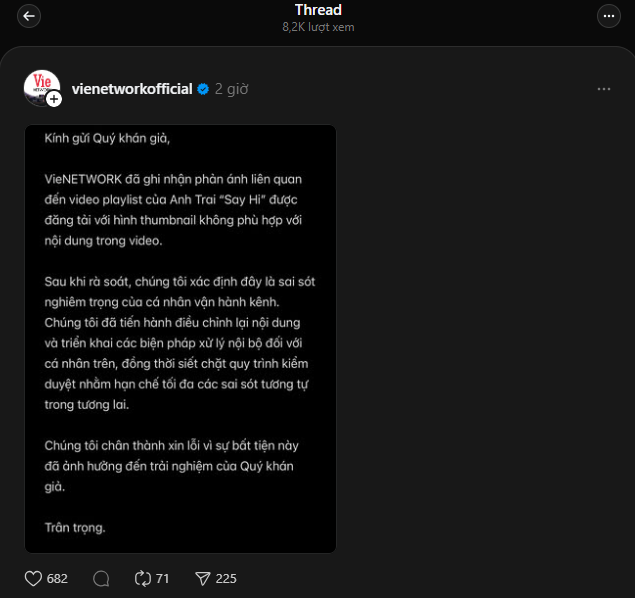Open the announcement image attachment
Image resolution: width=635 pixels, height=598 pixels.
pyautogui.click(x=180, y=338)
